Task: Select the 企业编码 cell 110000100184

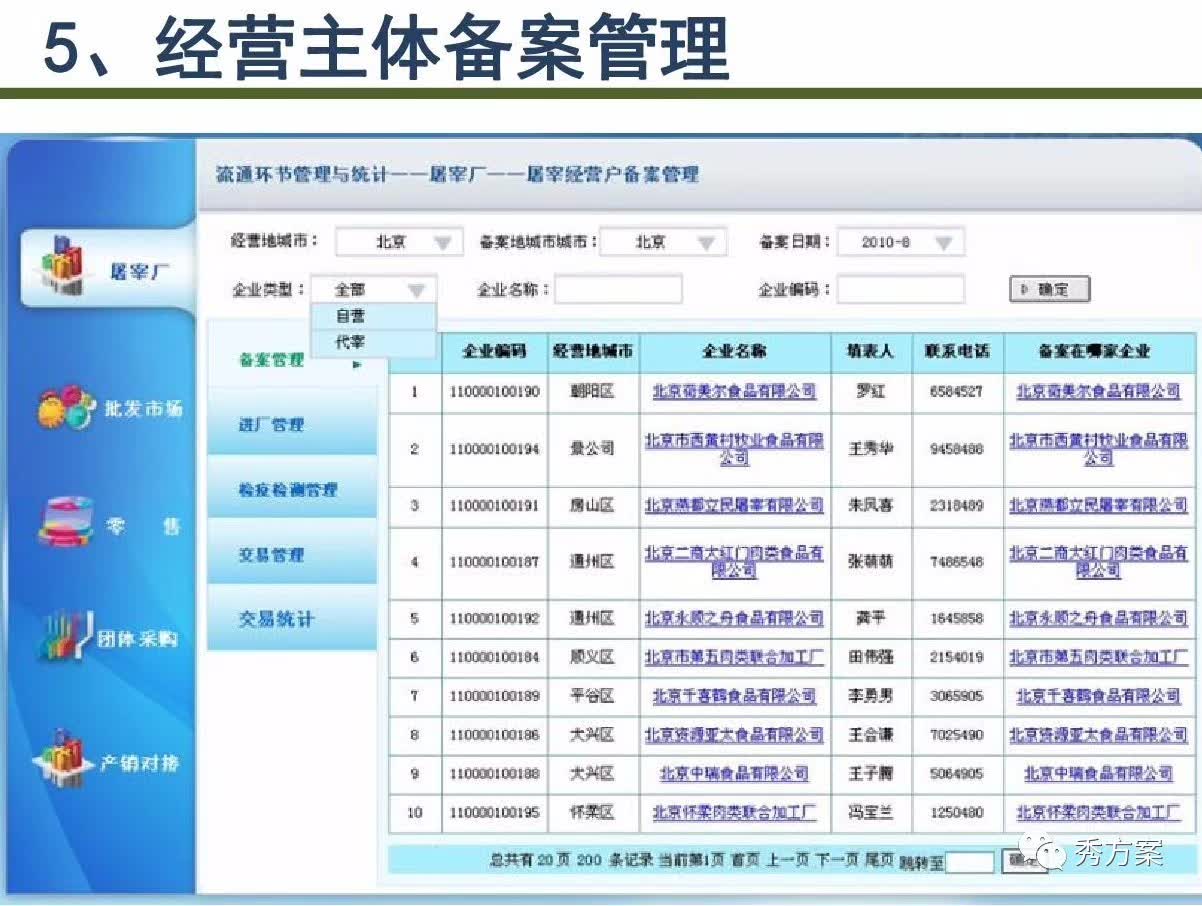Action: pos(494,658)
